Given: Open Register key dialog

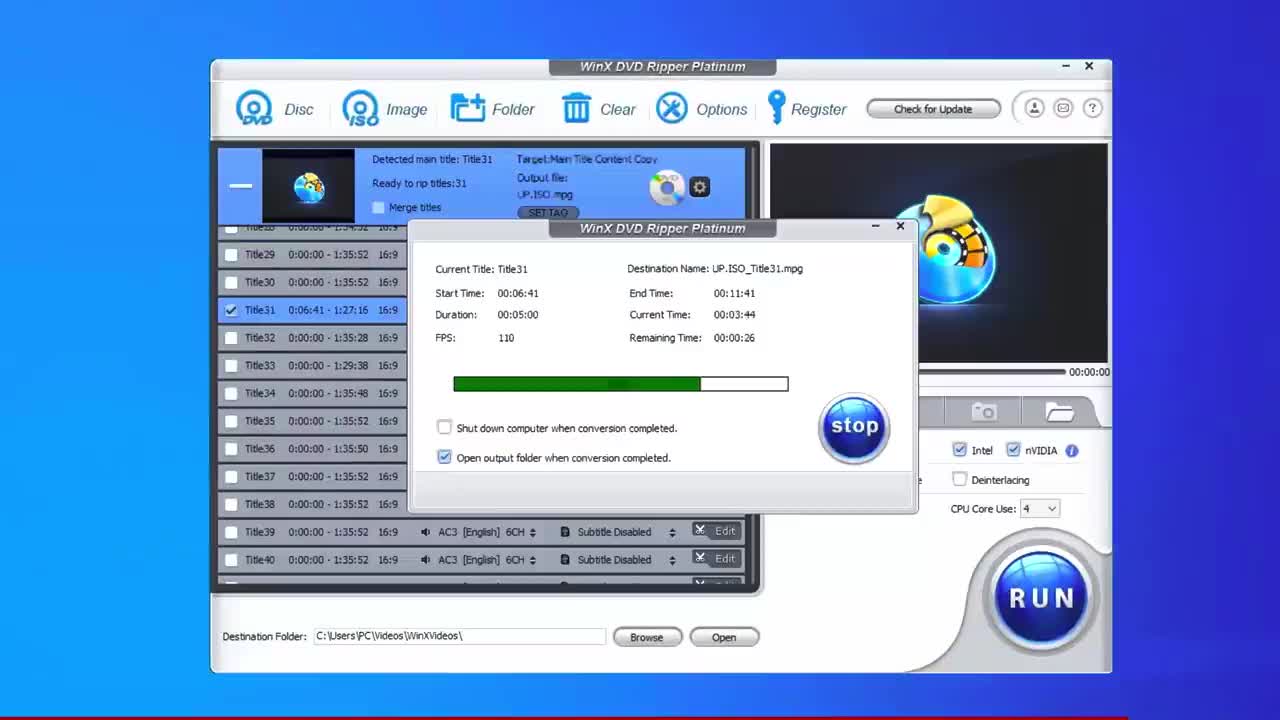Looking at the screenshot, I should [776, 108].
